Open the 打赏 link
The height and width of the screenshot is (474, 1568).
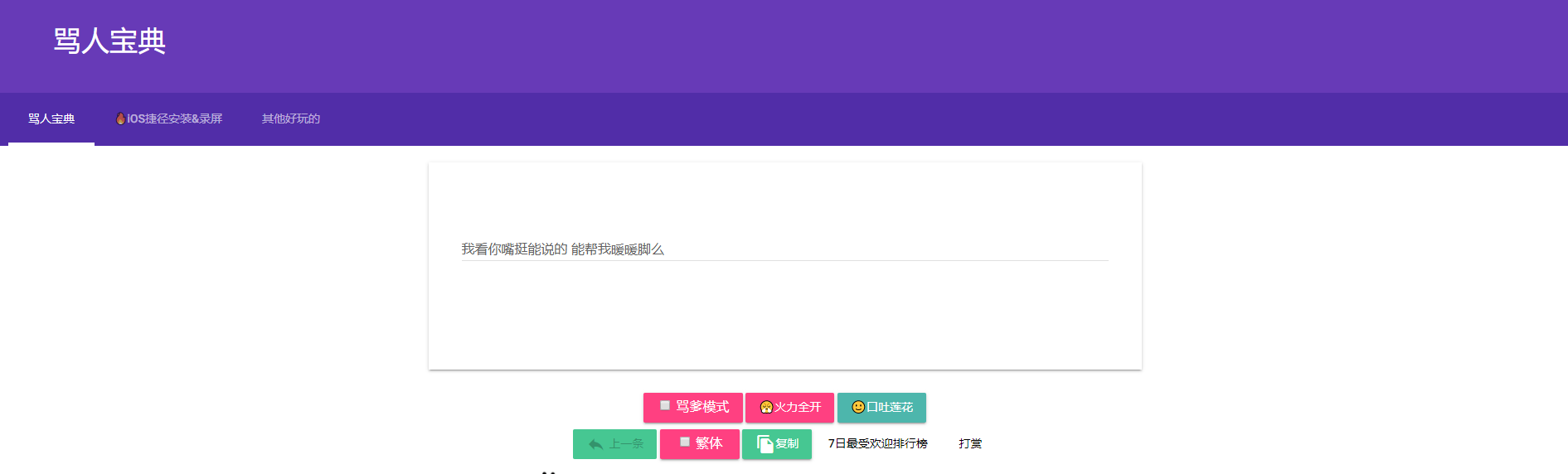click(970, 444)
